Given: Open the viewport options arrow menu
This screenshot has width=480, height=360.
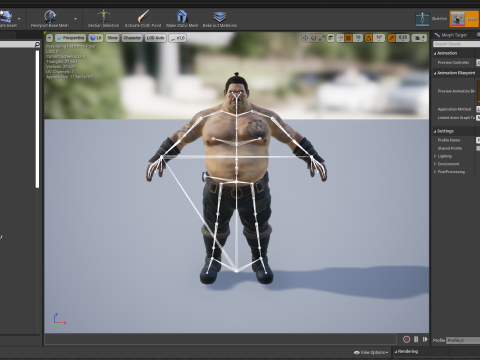Looking at the screenshot, I should click(49, 38).
